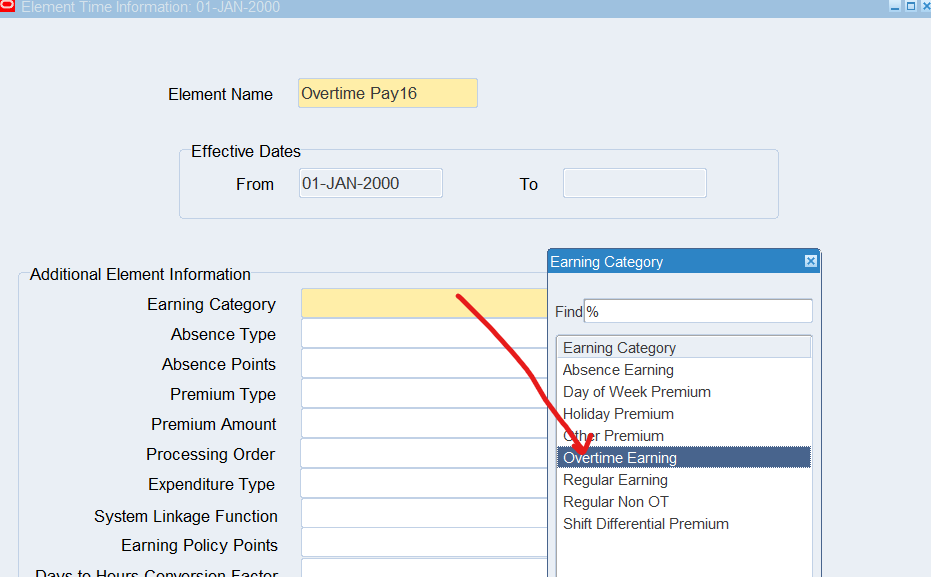Viewport: 931px width, 577px height.
Task: Click the To effective date field
Action: point(634,184)
